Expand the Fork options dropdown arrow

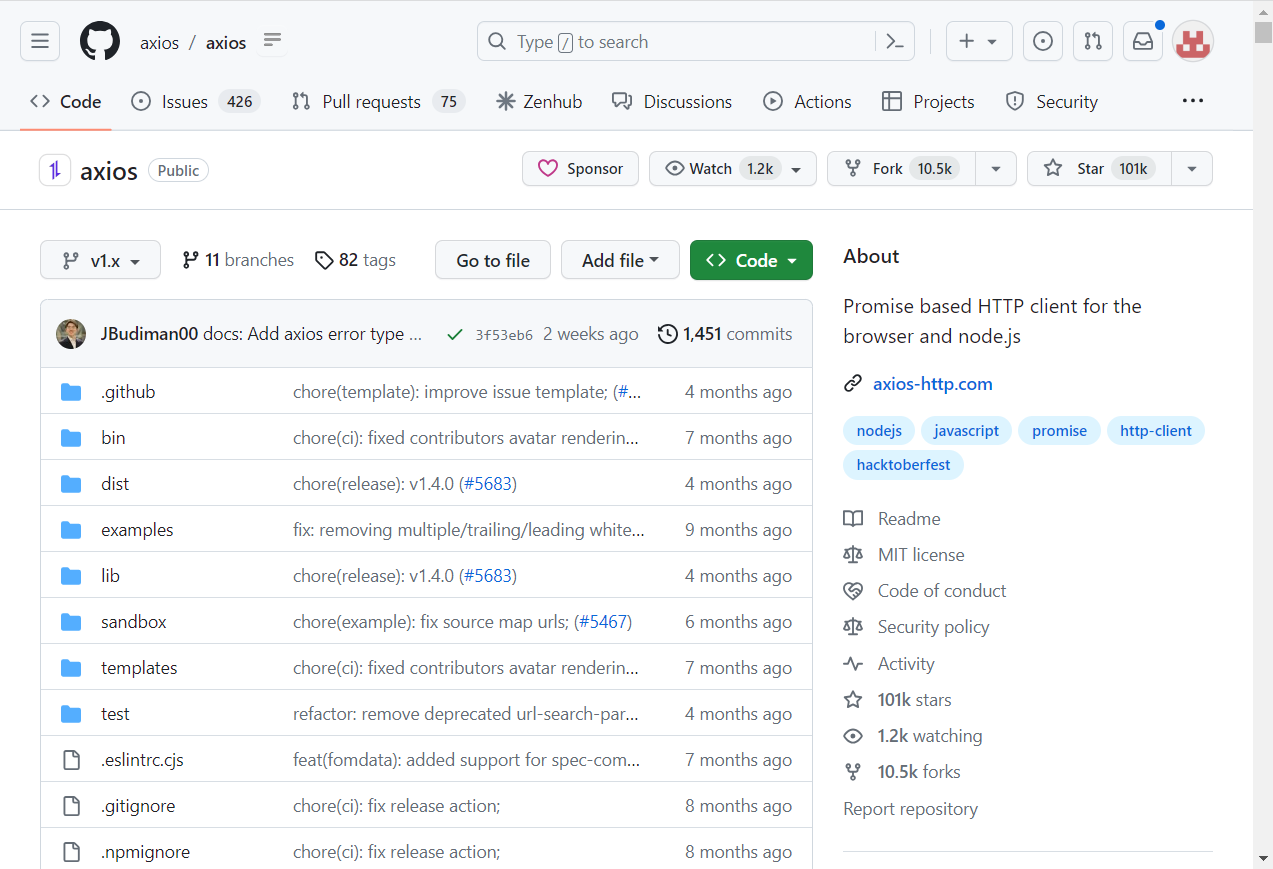point(996,169)
